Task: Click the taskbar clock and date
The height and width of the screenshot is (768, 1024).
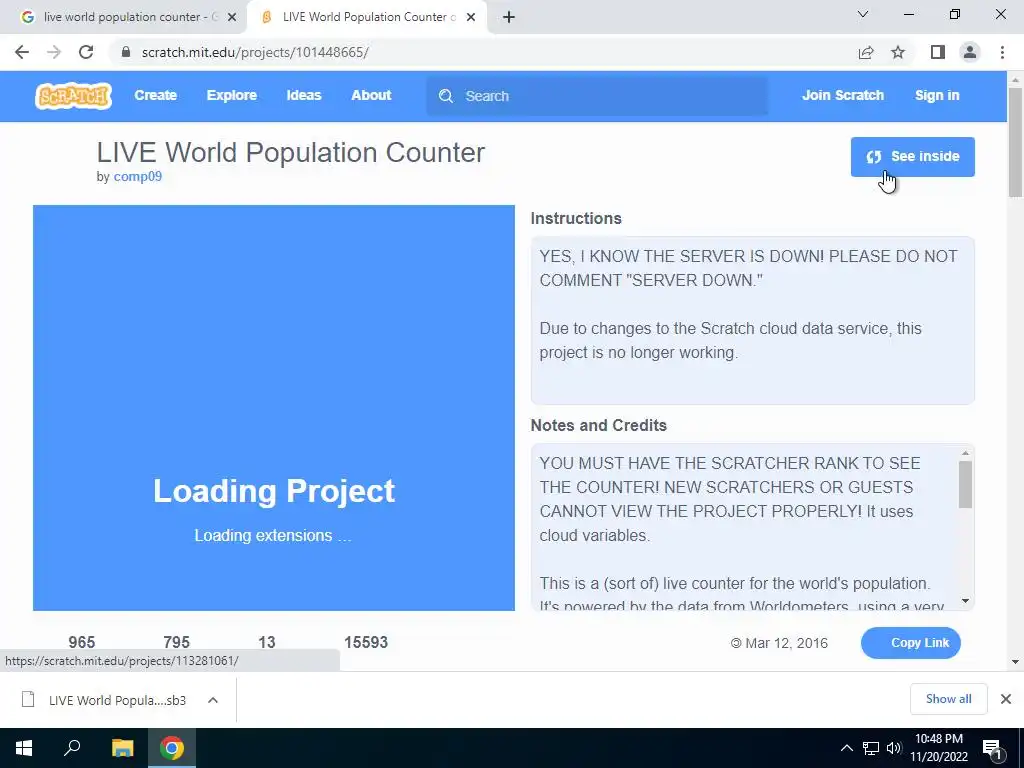Action: (x=939, y=748)
